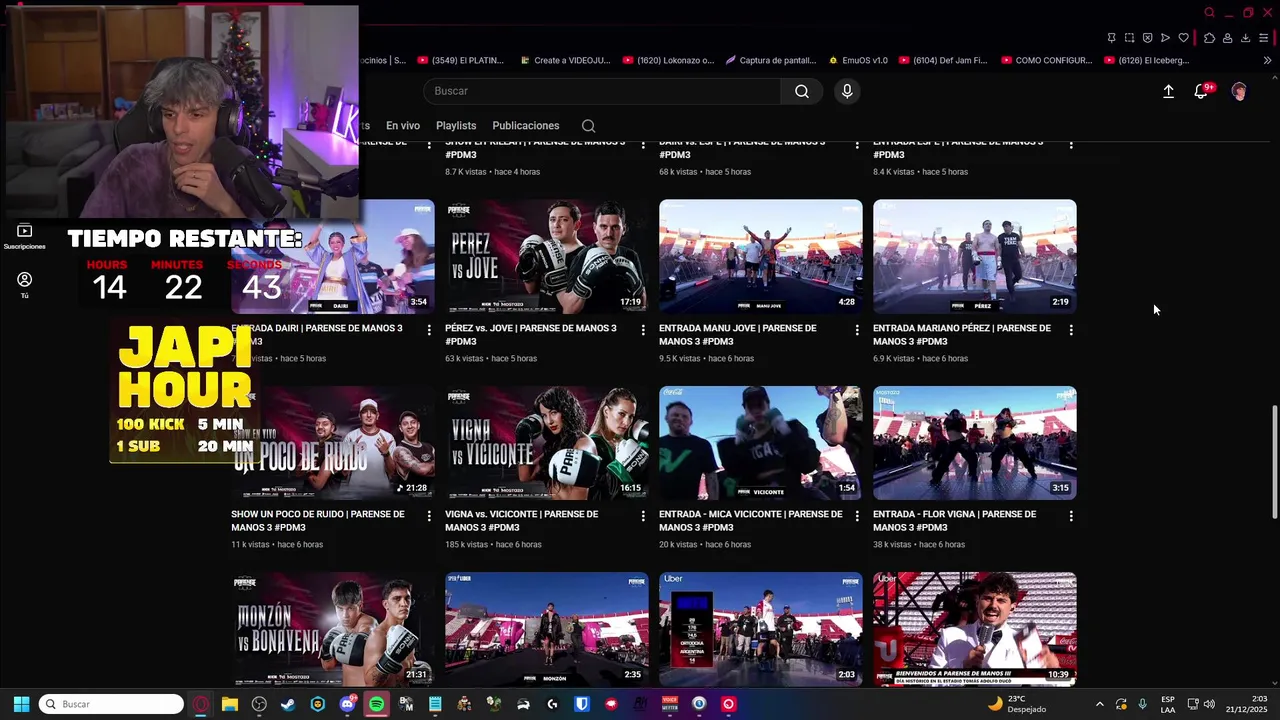Click the page vertical scrollbar thumb
Viewport: 1280px width, 720px height.
pyautogui.click(x=1274, y=461)
